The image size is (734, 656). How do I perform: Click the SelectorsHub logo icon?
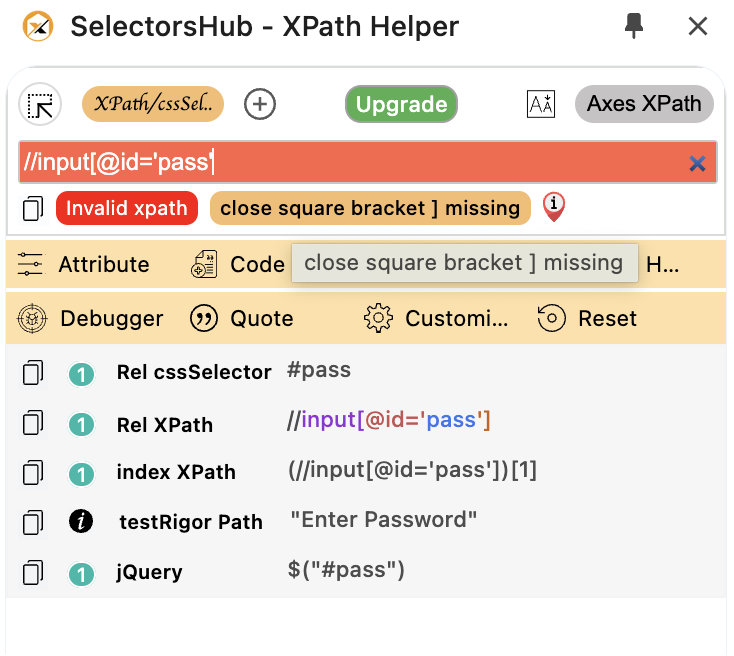pos(38,26)
